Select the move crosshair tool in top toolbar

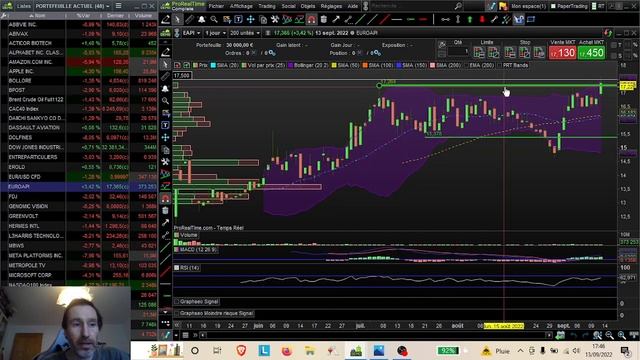(x=251, y=19)
